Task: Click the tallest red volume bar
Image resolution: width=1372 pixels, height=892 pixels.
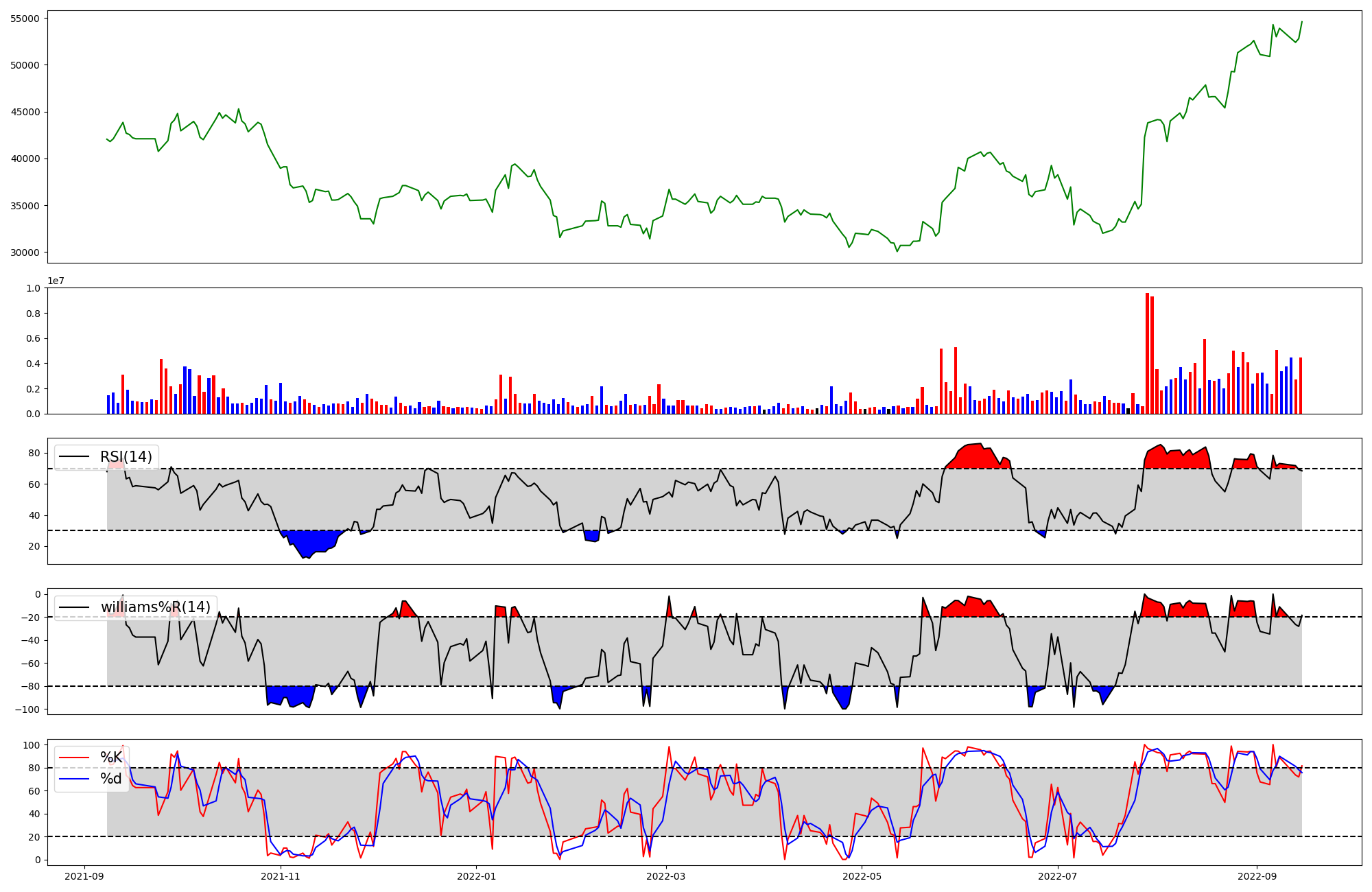Action: tap(1147, 353)
